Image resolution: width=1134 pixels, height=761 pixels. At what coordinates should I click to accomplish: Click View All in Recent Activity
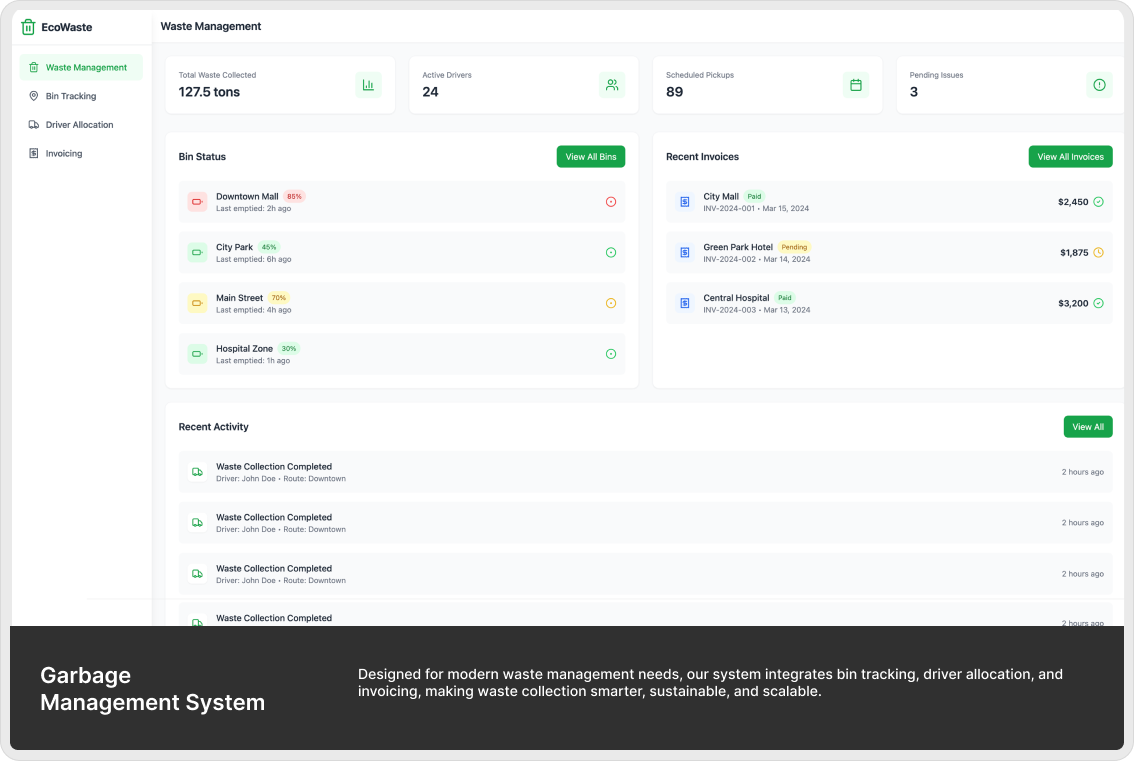pyautogui.click(x=1088, y=427)
